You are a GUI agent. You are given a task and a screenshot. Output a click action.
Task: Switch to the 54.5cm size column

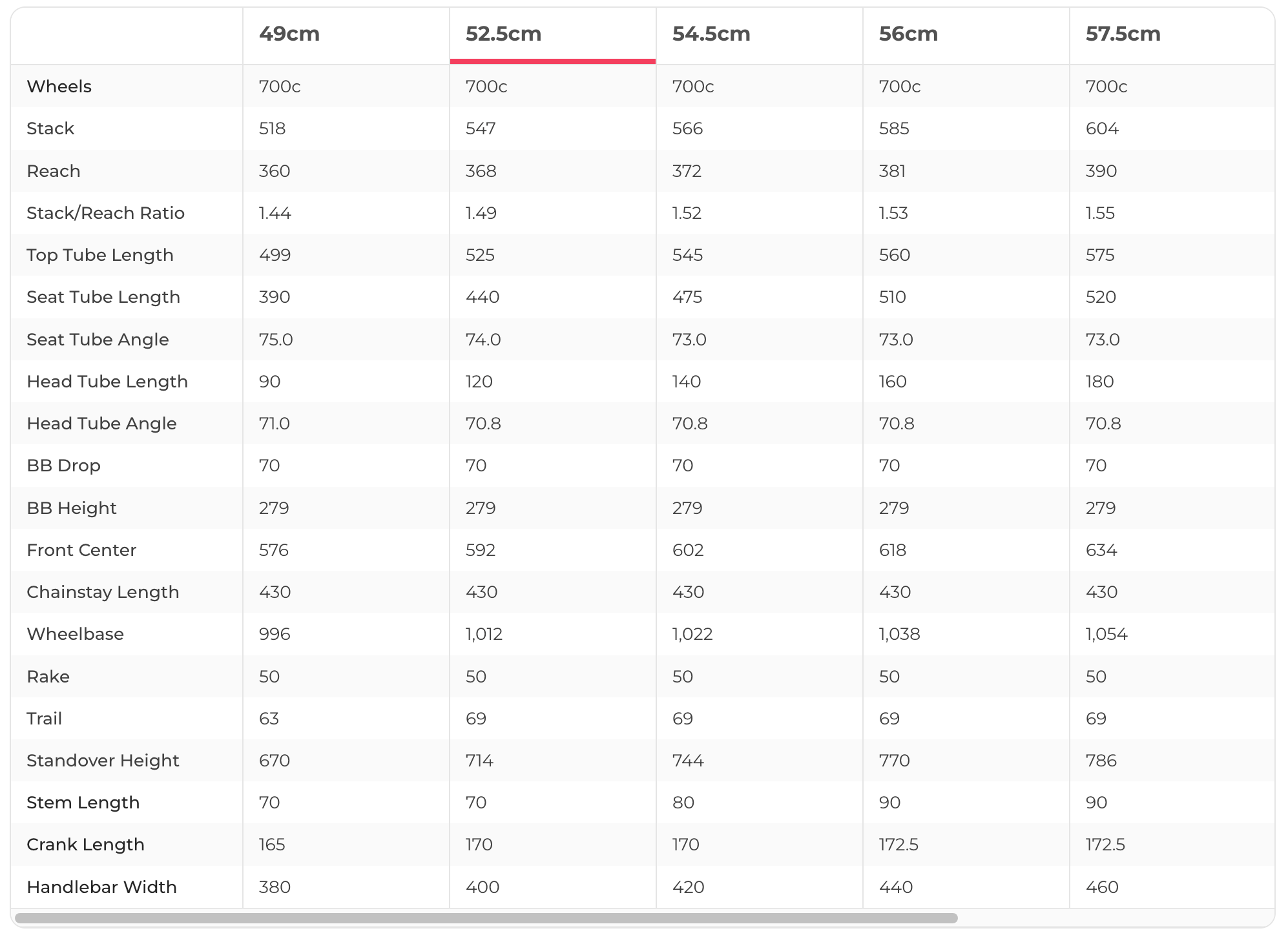(711, 34)
